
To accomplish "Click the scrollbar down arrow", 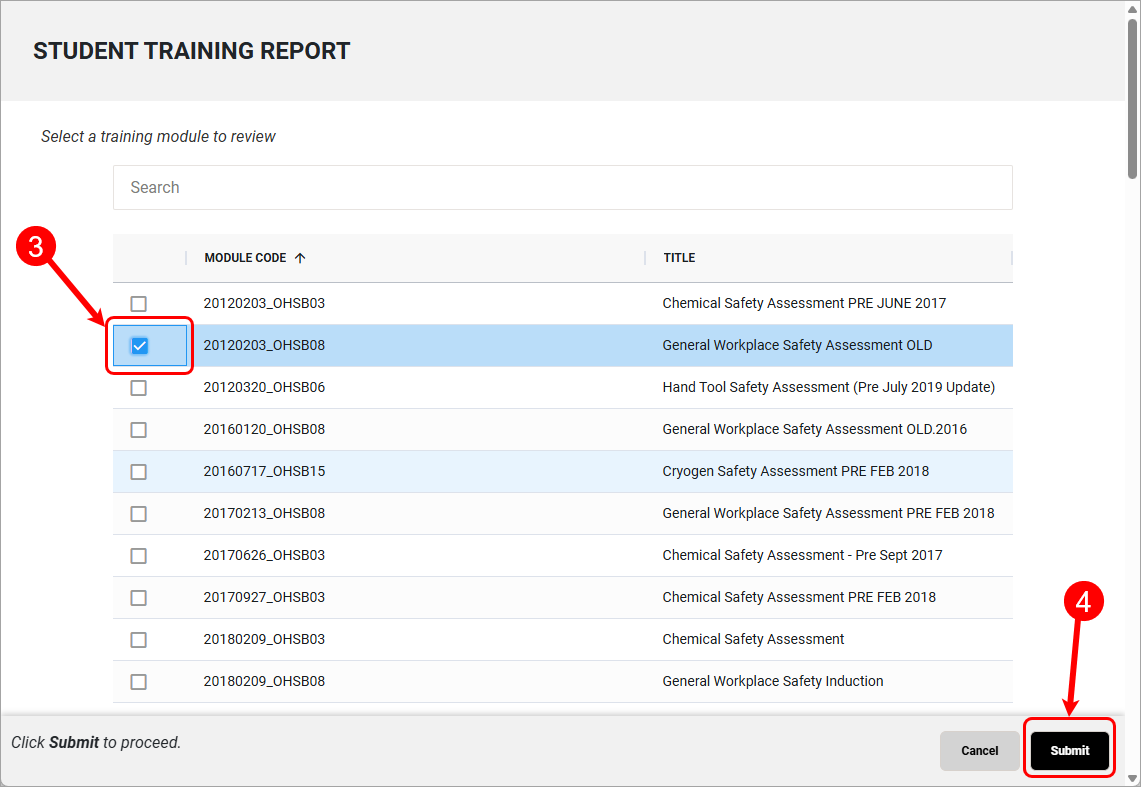I will [x=1132, y=778].
